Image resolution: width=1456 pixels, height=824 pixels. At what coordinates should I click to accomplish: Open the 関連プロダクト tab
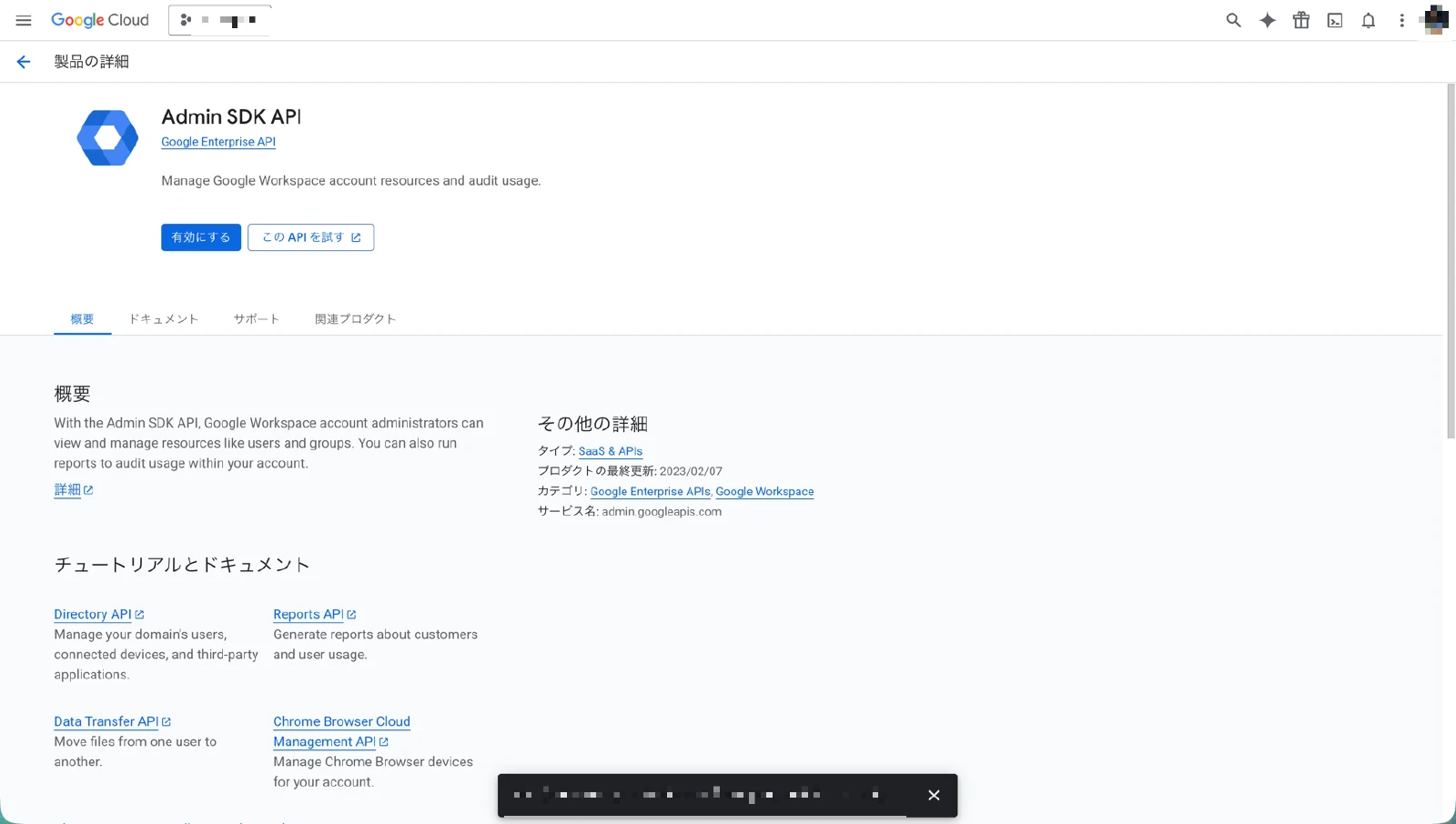click(355, 318)
